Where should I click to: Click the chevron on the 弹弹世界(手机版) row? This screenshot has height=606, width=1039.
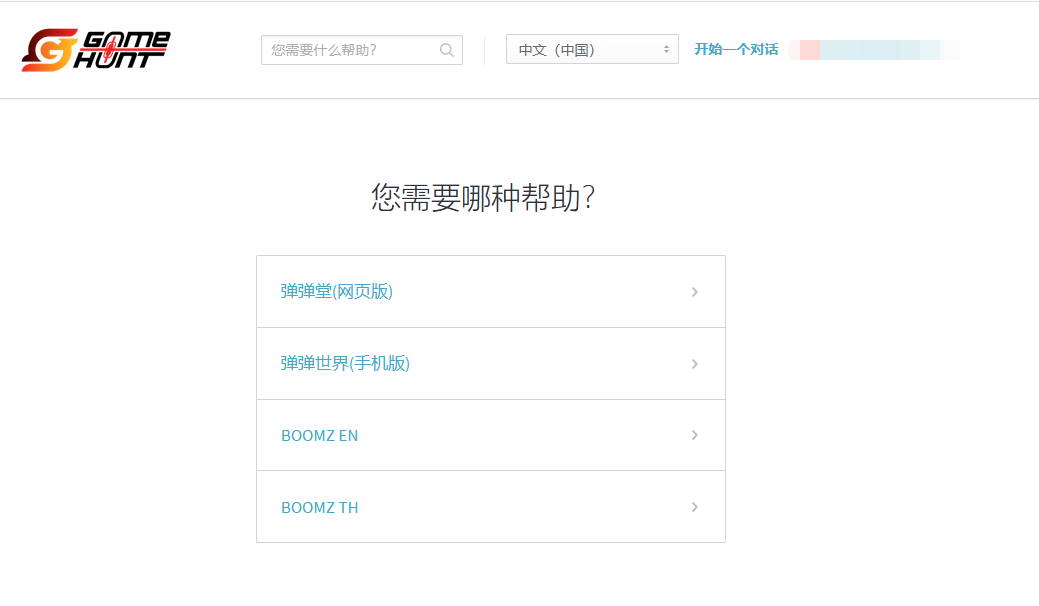pyautogui.click(x=694, y=364)
